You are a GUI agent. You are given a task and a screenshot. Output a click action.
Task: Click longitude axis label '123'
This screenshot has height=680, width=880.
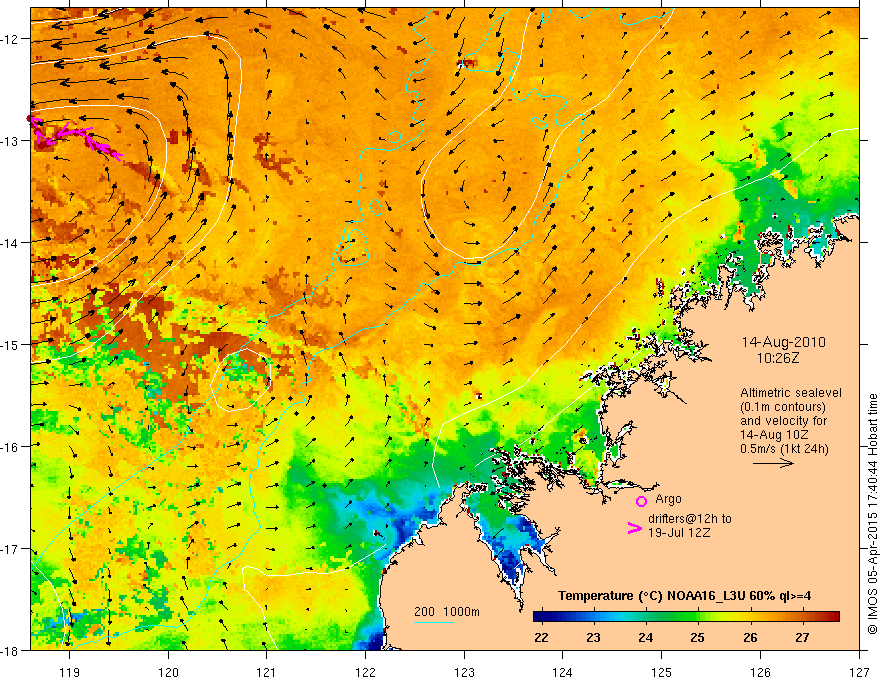(x=464, y=672)
